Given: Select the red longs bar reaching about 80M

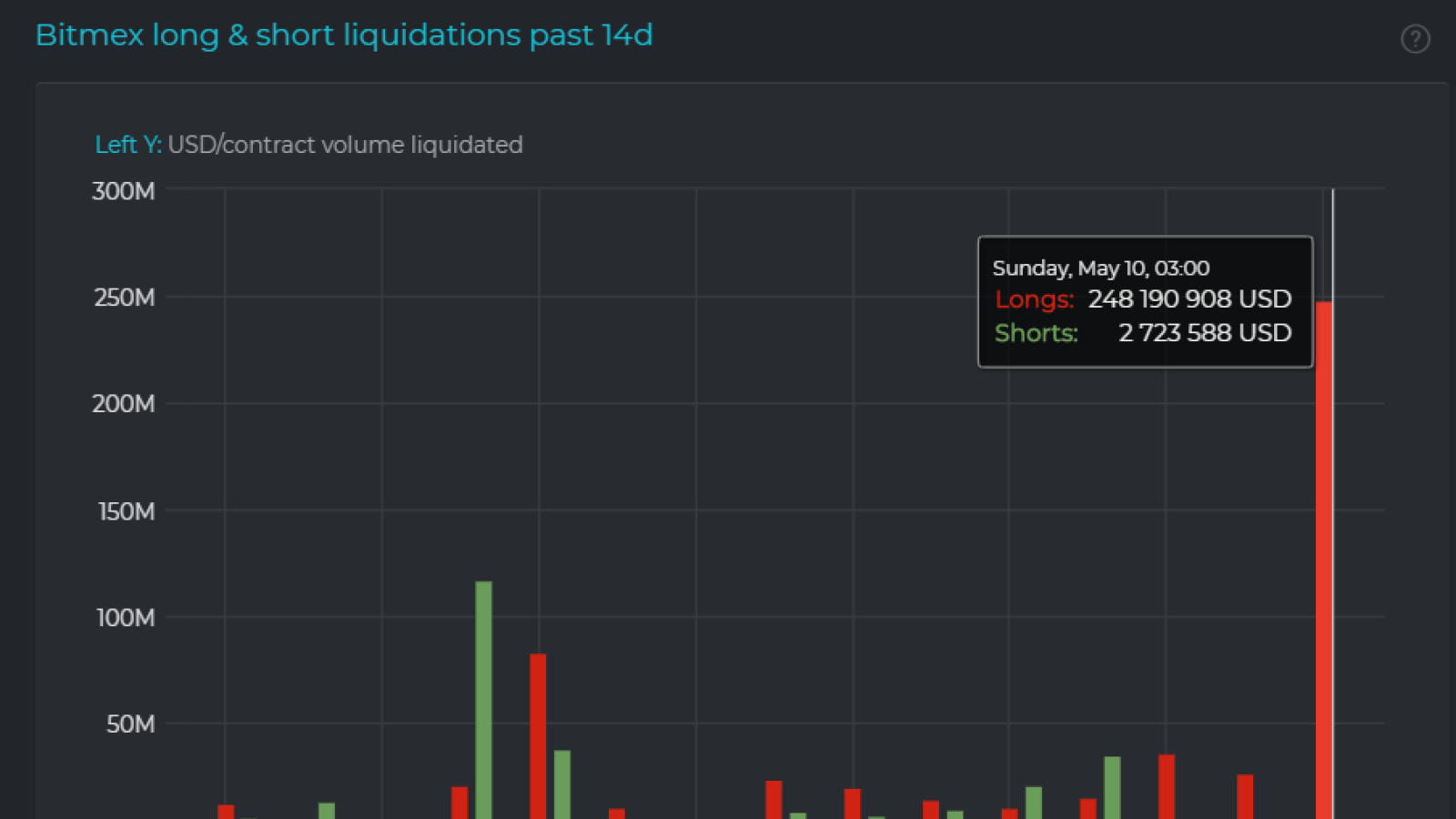Looking at the screenshot, I should coord(538,736).
